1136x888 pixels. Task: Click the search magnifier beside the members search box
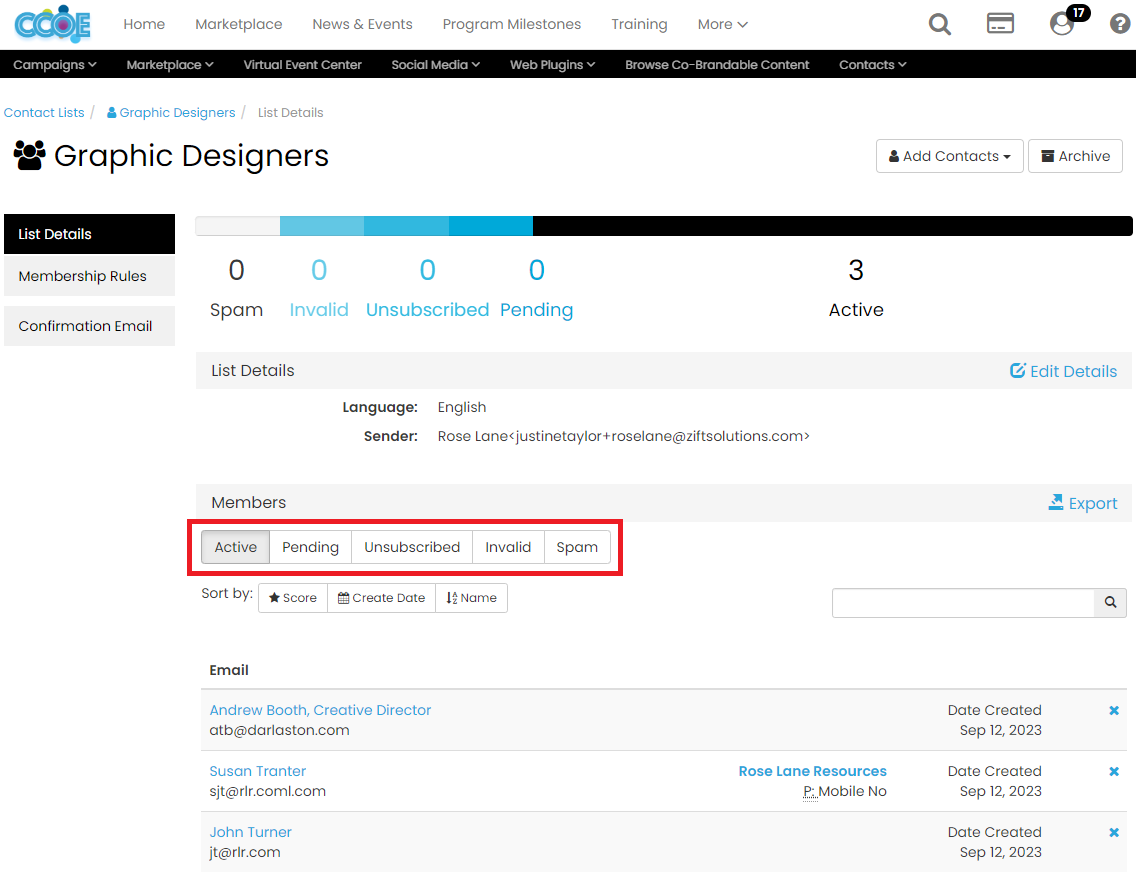[x=1110, y=602]
